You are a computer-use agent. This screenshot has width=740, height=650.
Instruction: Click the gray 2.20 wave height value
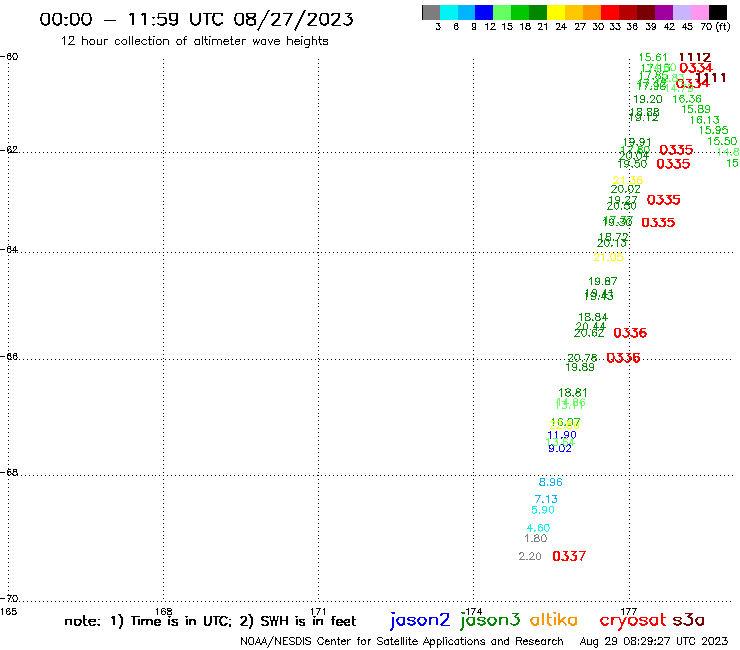pos(530,556)
